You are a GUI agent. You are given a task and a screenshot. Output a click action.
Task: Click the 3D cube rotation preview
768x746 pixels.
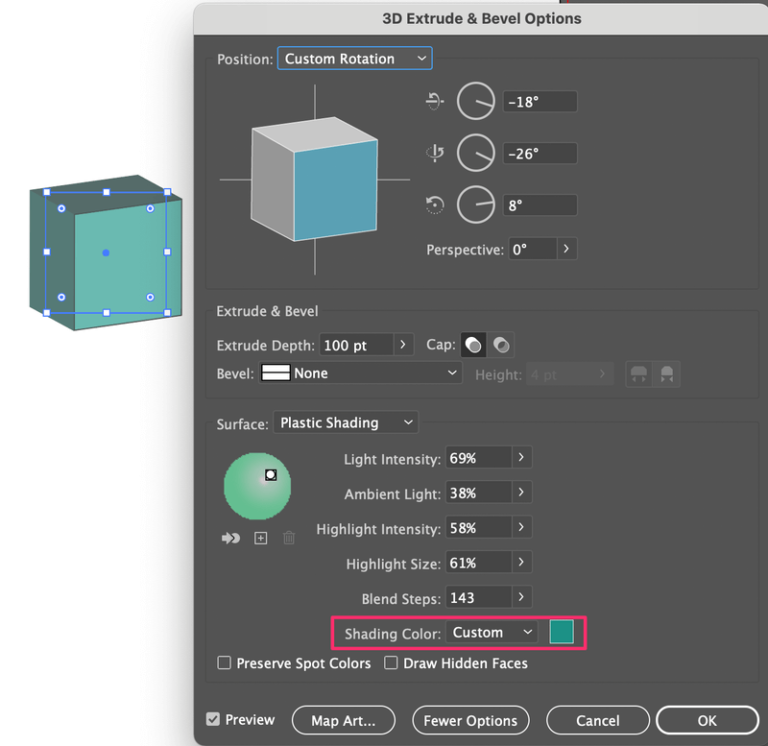[x=314, y=179]
